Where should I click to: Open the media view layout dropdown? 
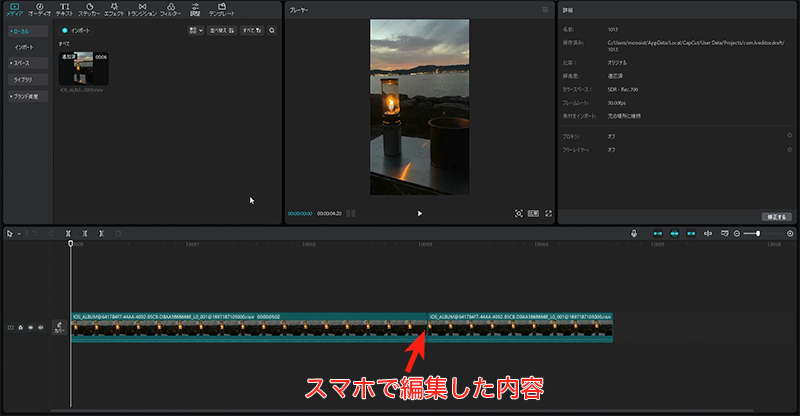(196, 31)
